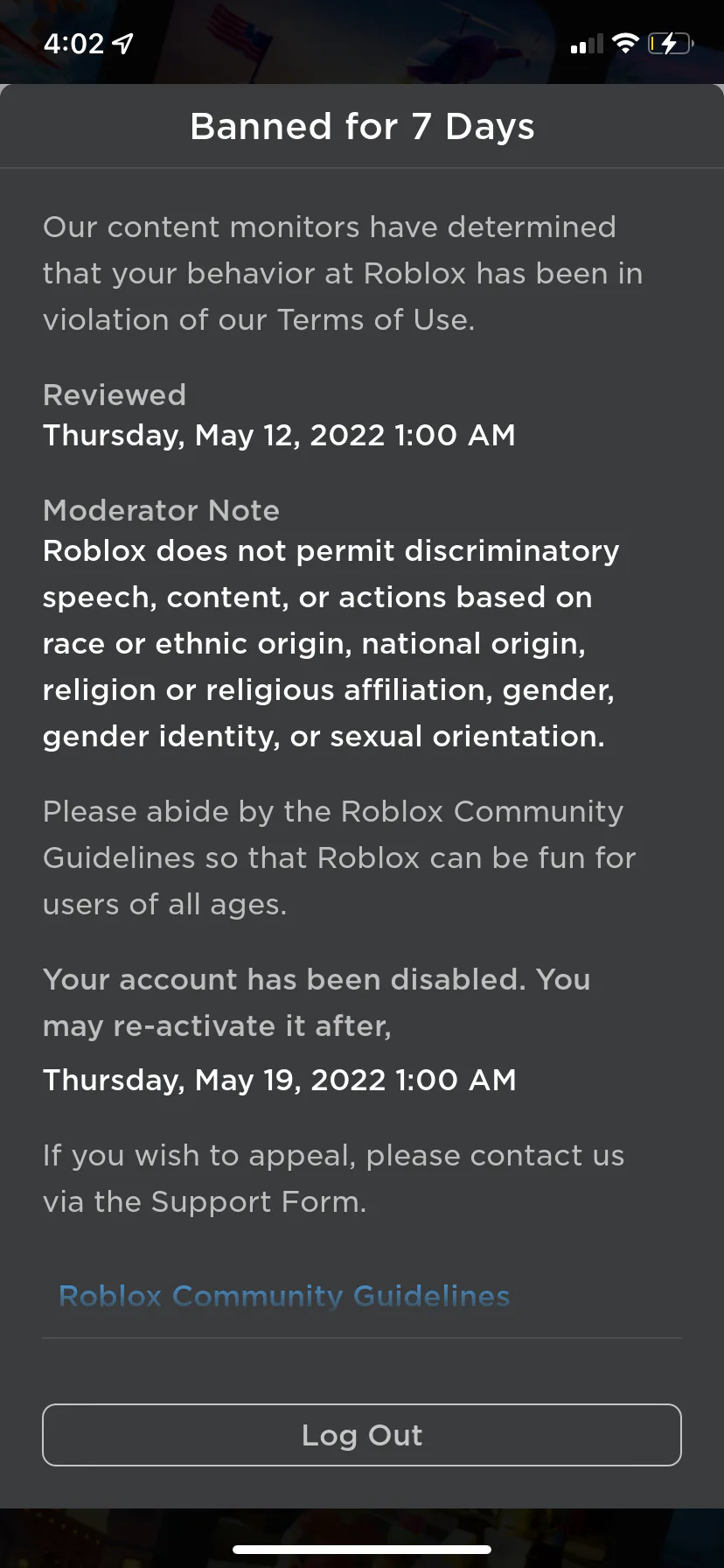Open the Roblox Community Guidelines link

283,1296
